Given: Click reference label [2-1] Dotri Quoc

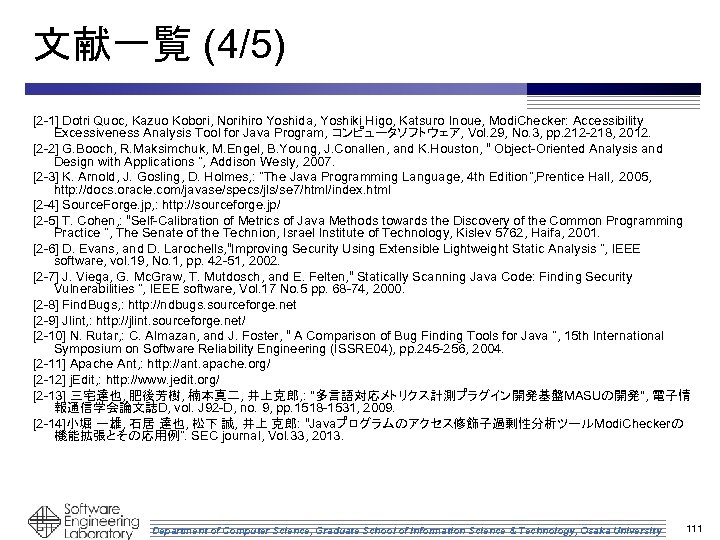Looking at the screenshot, I should 79,121.
